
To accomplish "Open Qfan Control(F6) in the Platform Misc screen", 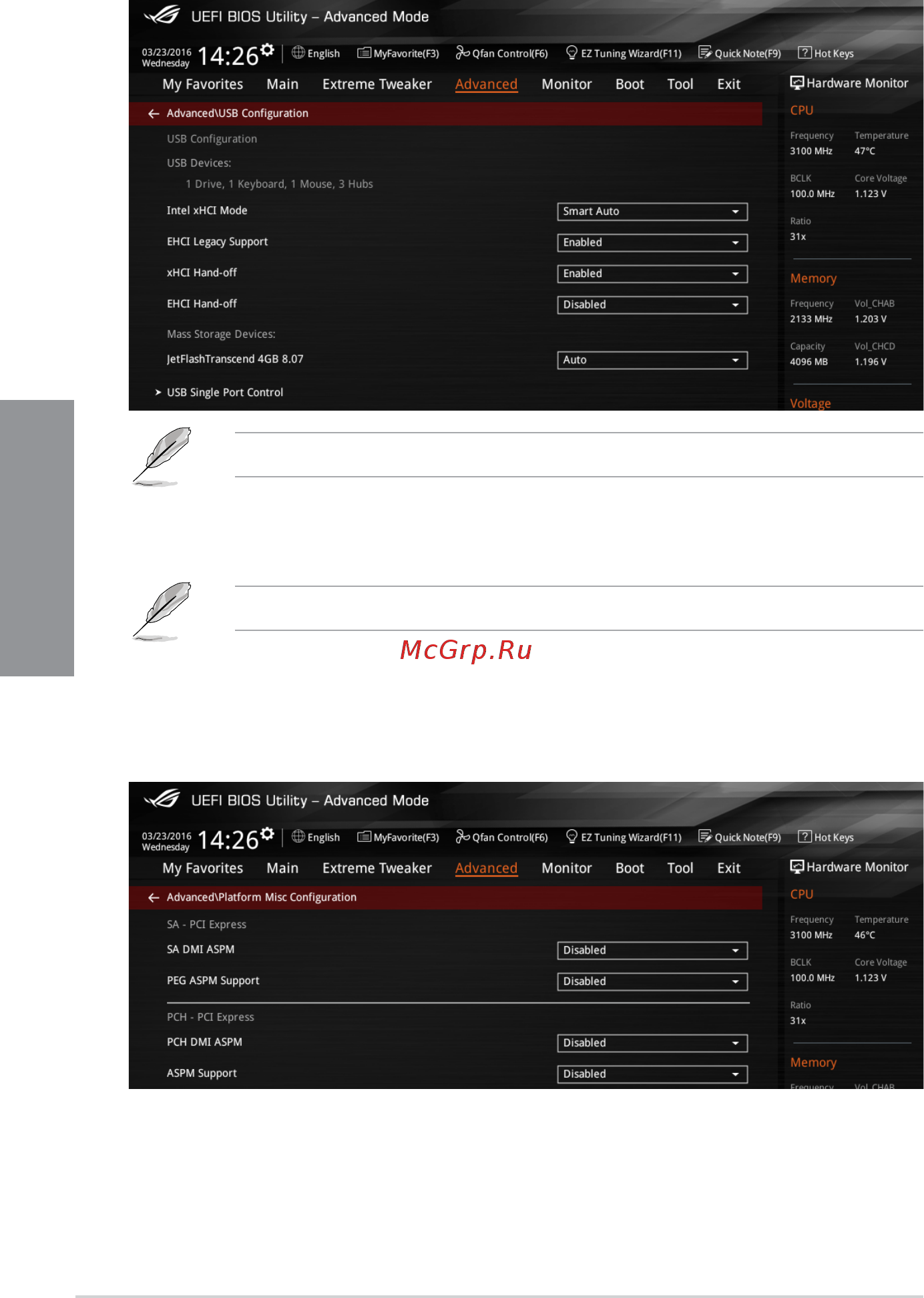I will click(x=501, y=837).
